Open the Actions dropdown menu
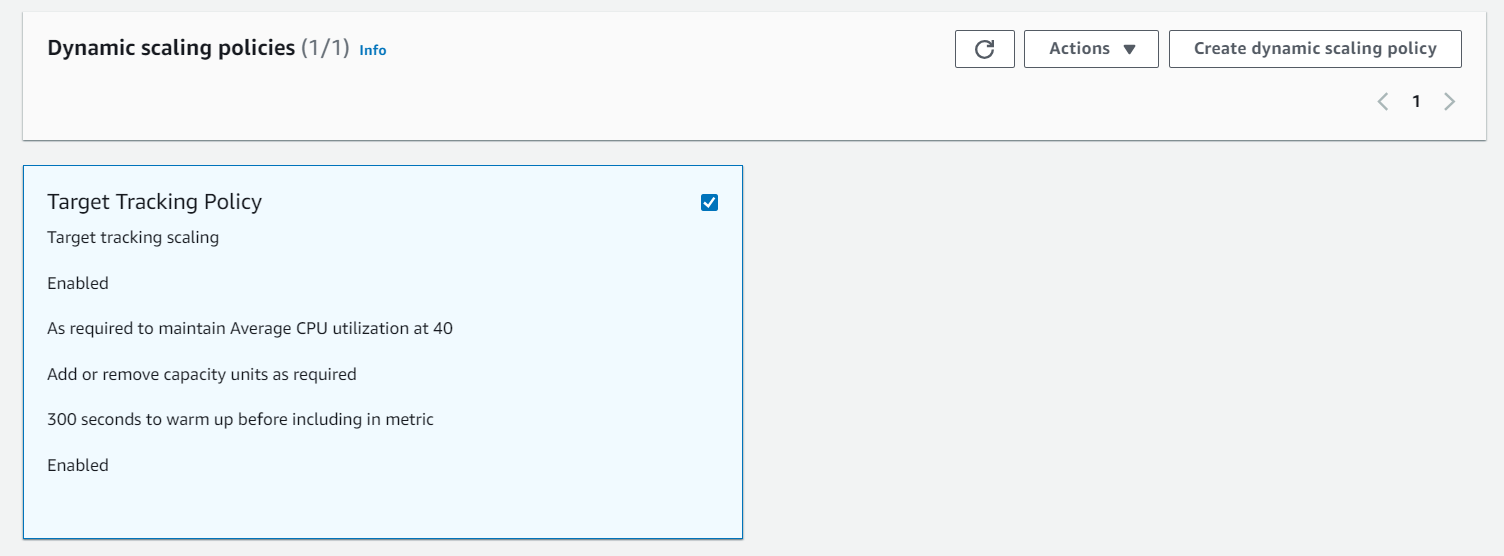Screen dimensions: 1504x556 point(1091,49)
